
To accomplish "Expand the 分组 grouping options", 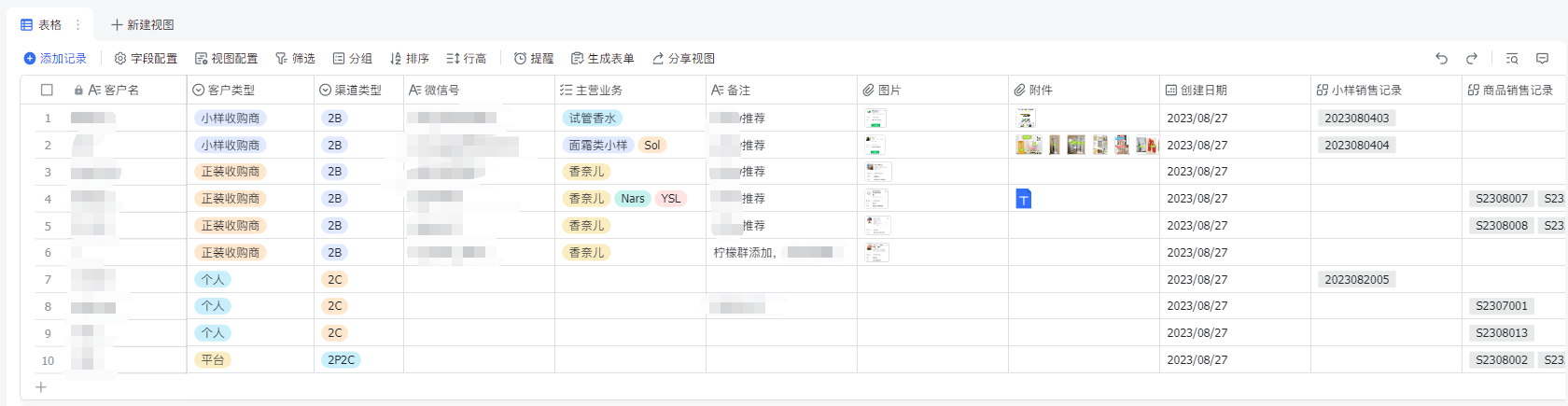I will [353, 59].
